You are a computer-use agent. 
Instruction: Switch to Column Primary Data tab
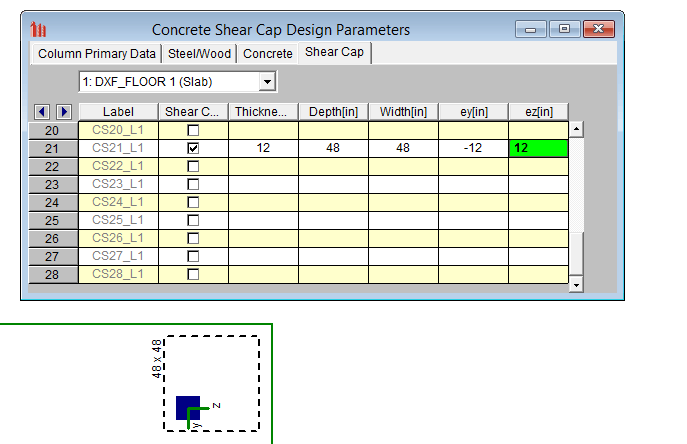pos(96,53)
